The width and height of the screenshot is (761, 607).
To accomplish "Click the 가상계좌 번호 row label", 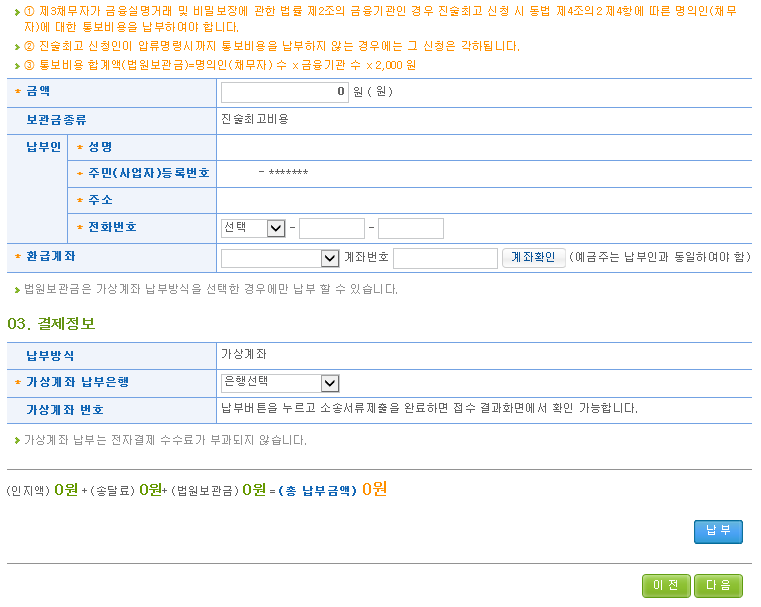I will tap(65, 410).
